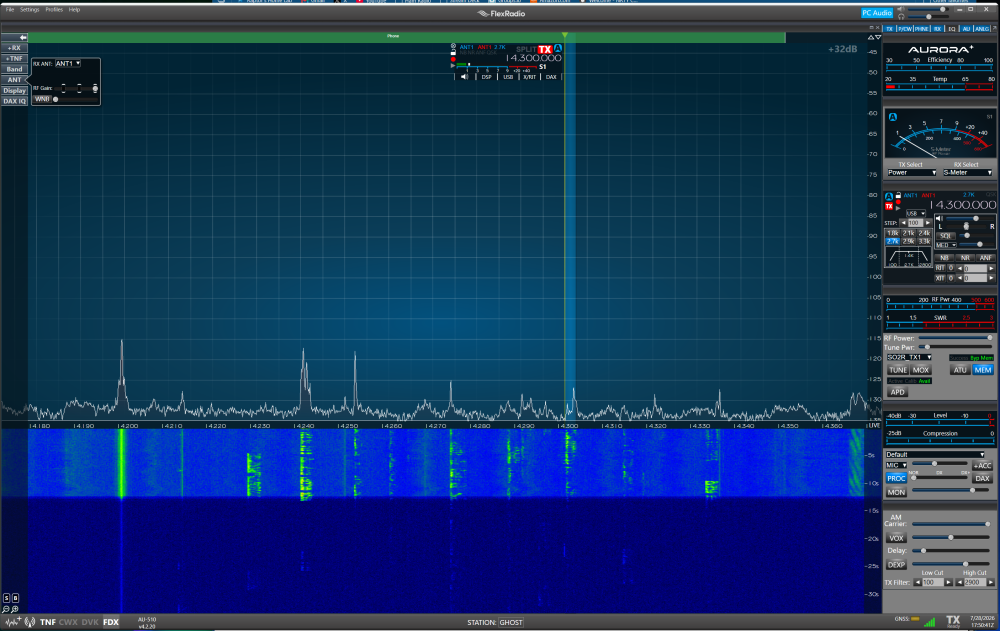This screenshot has height=631, width=1000.
Task: Click the MOX button
Action: pos(920,370)
